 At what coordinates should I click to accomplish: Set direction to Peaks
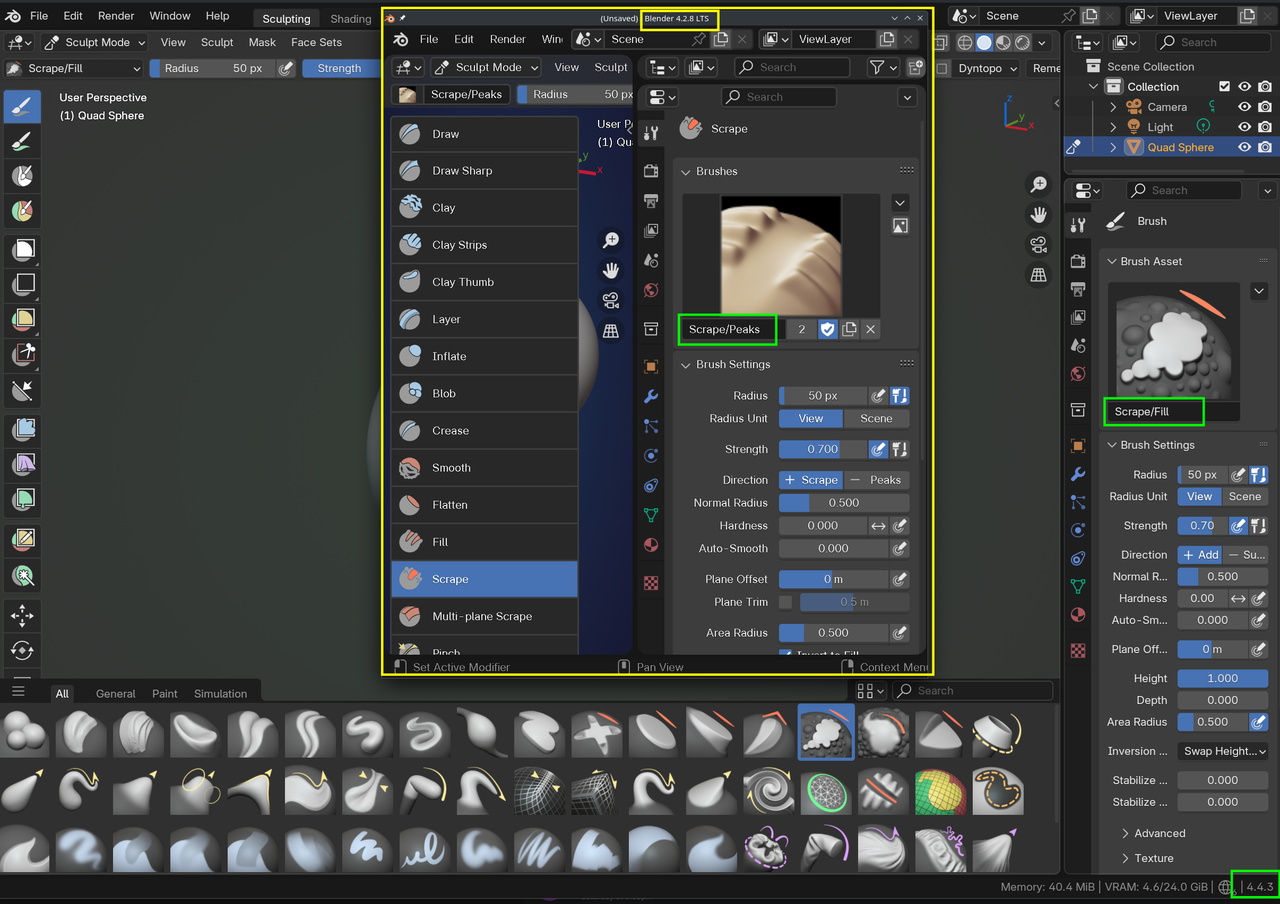[x=876, y=480]
